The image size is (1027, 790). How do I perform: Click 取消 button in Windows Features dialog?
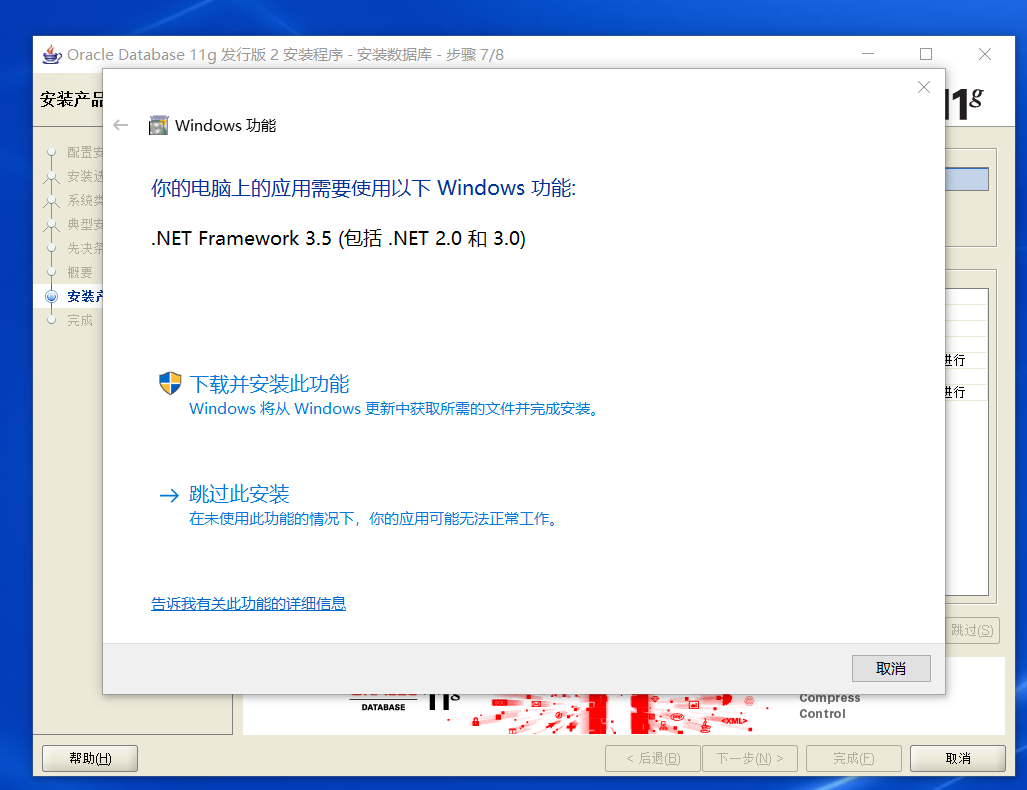tap(891, 668)
